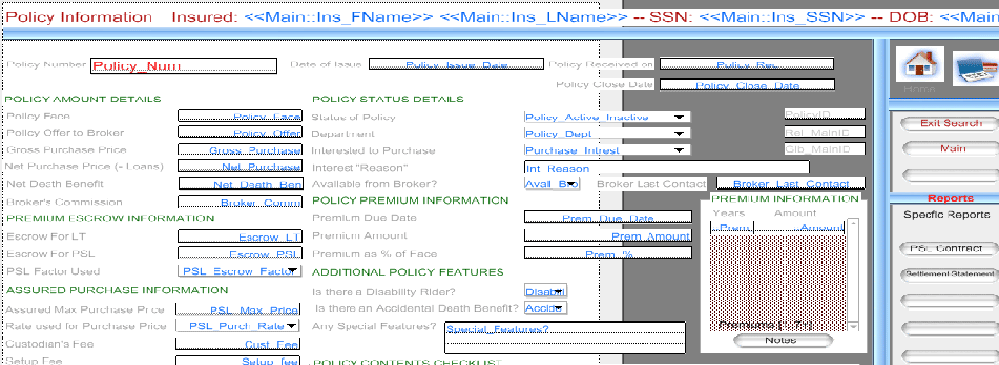
Task: Click the Prem_Amount field
Action: [607, 236]
